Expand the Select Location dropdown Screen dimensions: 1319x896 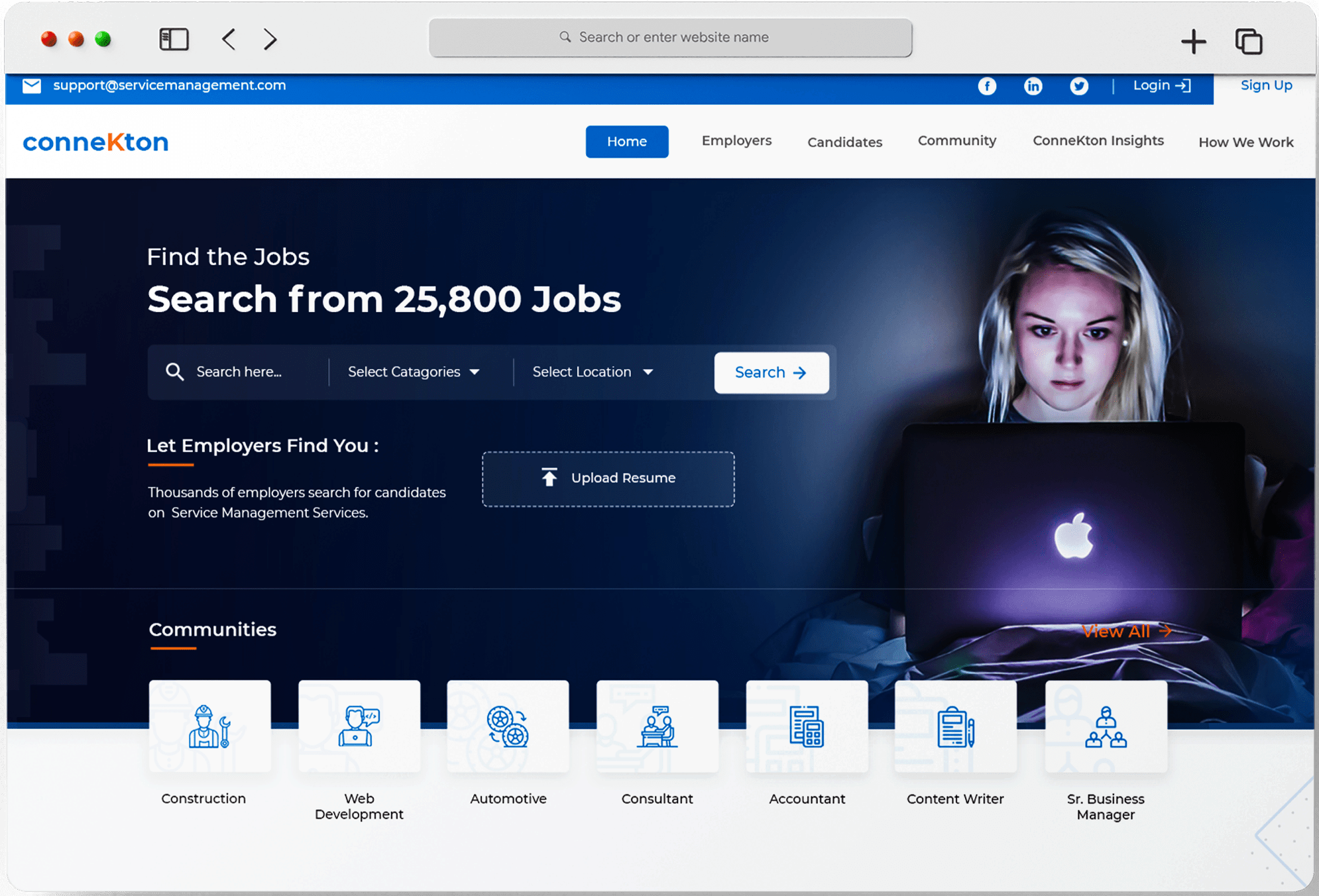pos(593,372)
